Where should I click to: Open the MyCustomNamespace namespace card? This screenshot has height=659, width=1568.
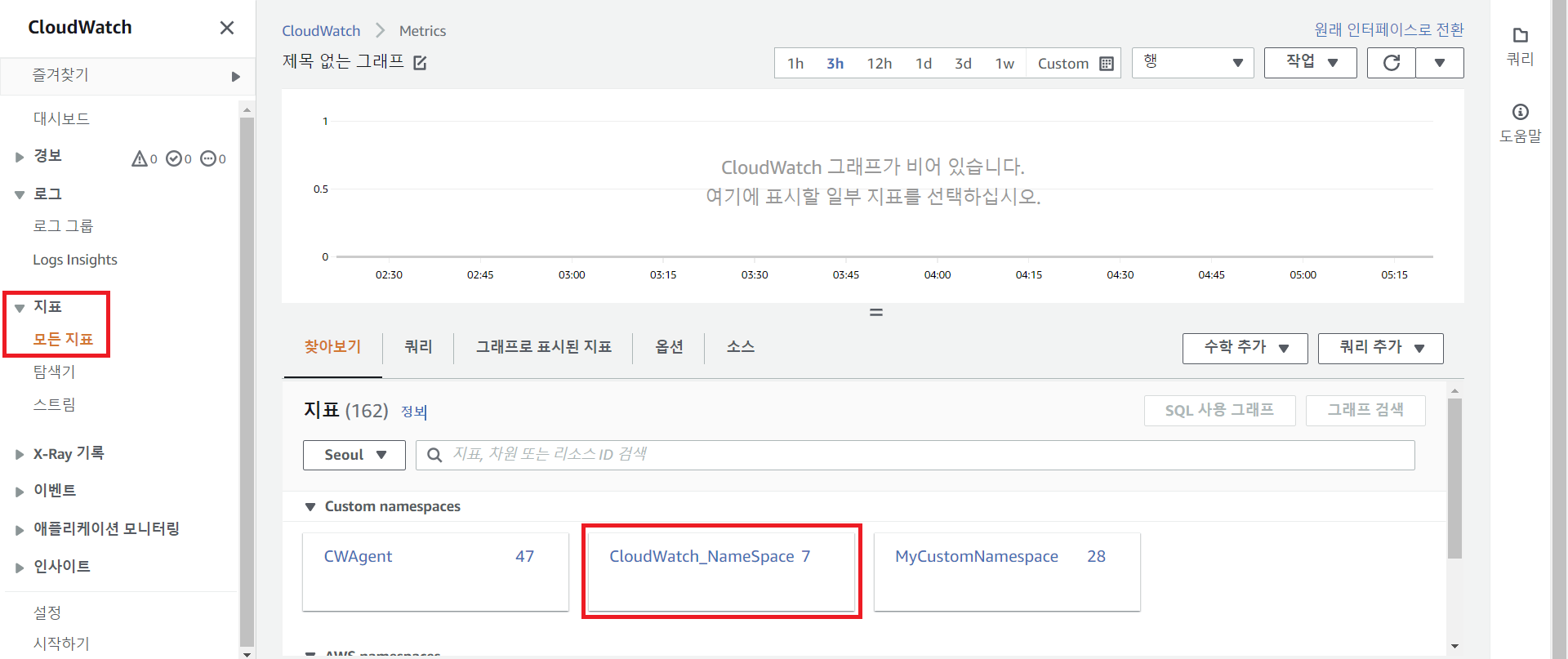1007,572
